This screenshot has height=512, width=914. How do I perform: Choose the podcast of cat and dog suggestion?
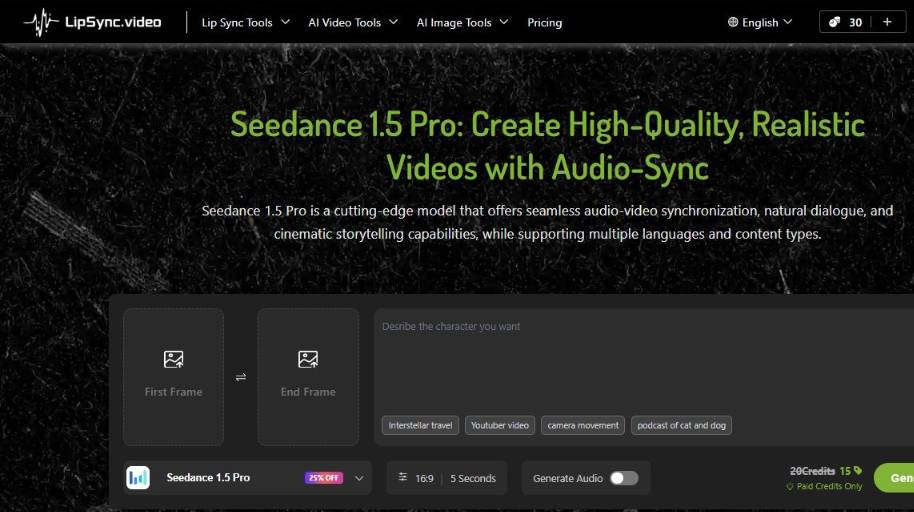pos(681,425)
